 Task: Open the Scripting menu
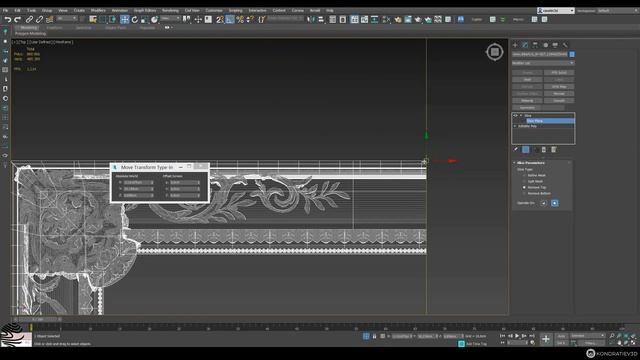pos(236,10)
